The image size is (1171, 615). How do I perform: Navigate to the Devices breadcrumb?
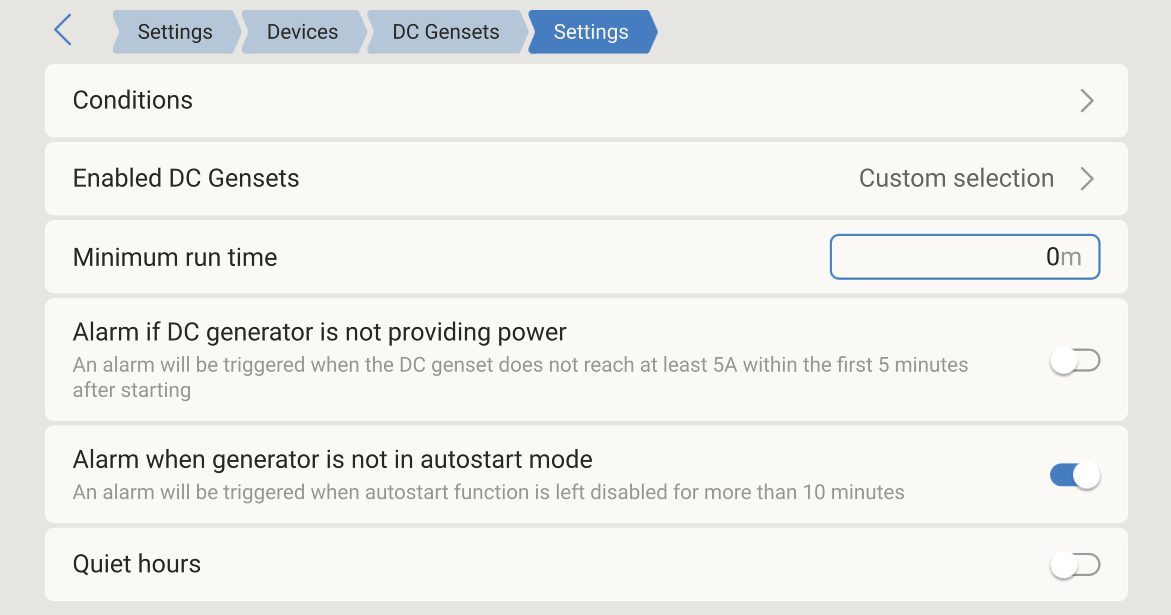(x=303, y=32)
